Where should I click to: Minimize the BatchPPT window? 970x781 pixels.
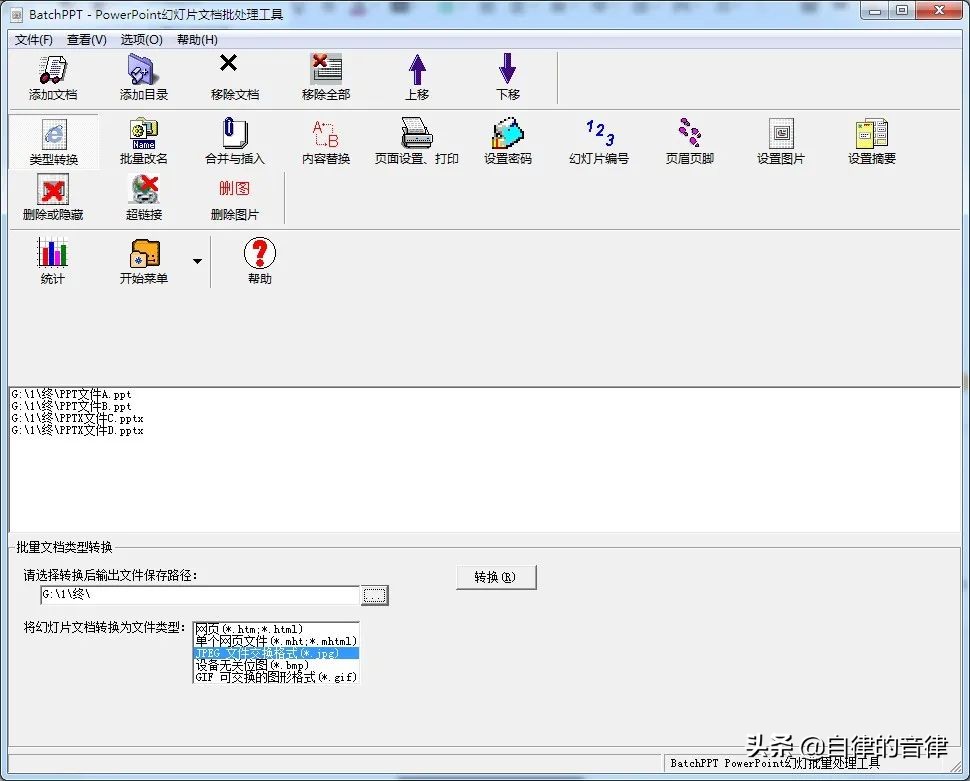(875, 11)
